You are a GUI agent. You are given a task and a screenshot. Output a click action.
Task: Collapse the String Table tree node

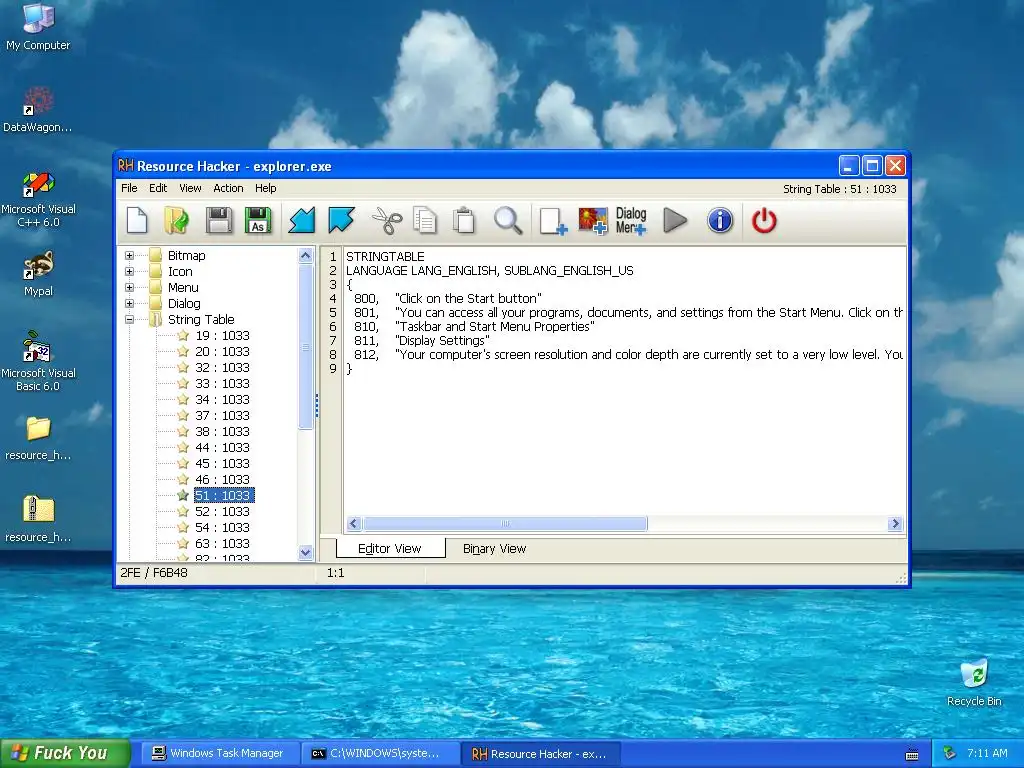[129, 319]
